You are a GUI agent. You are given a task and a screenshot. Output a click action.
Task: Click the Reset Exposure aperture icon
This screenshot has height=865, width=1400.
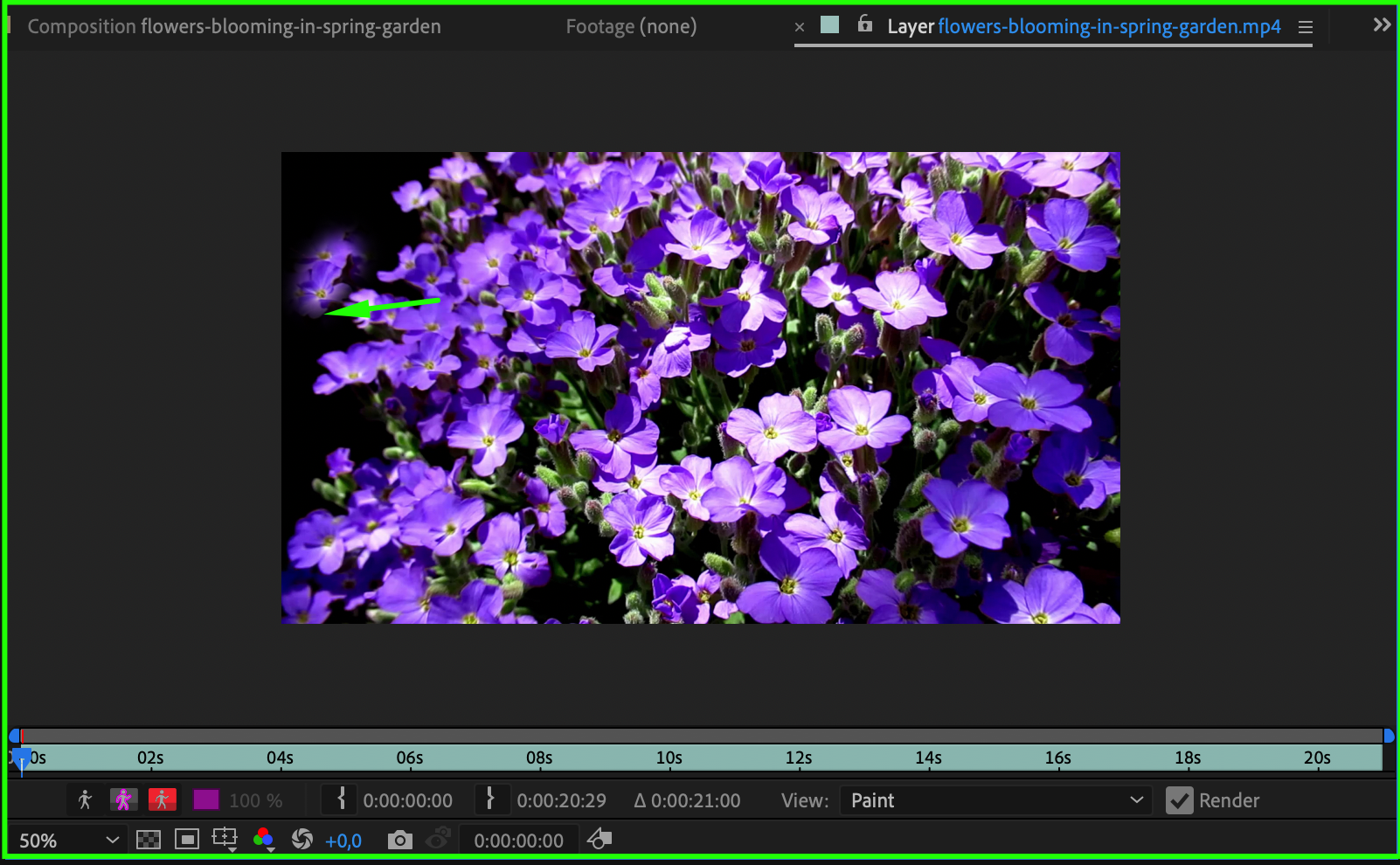click(x=302, y=841)
